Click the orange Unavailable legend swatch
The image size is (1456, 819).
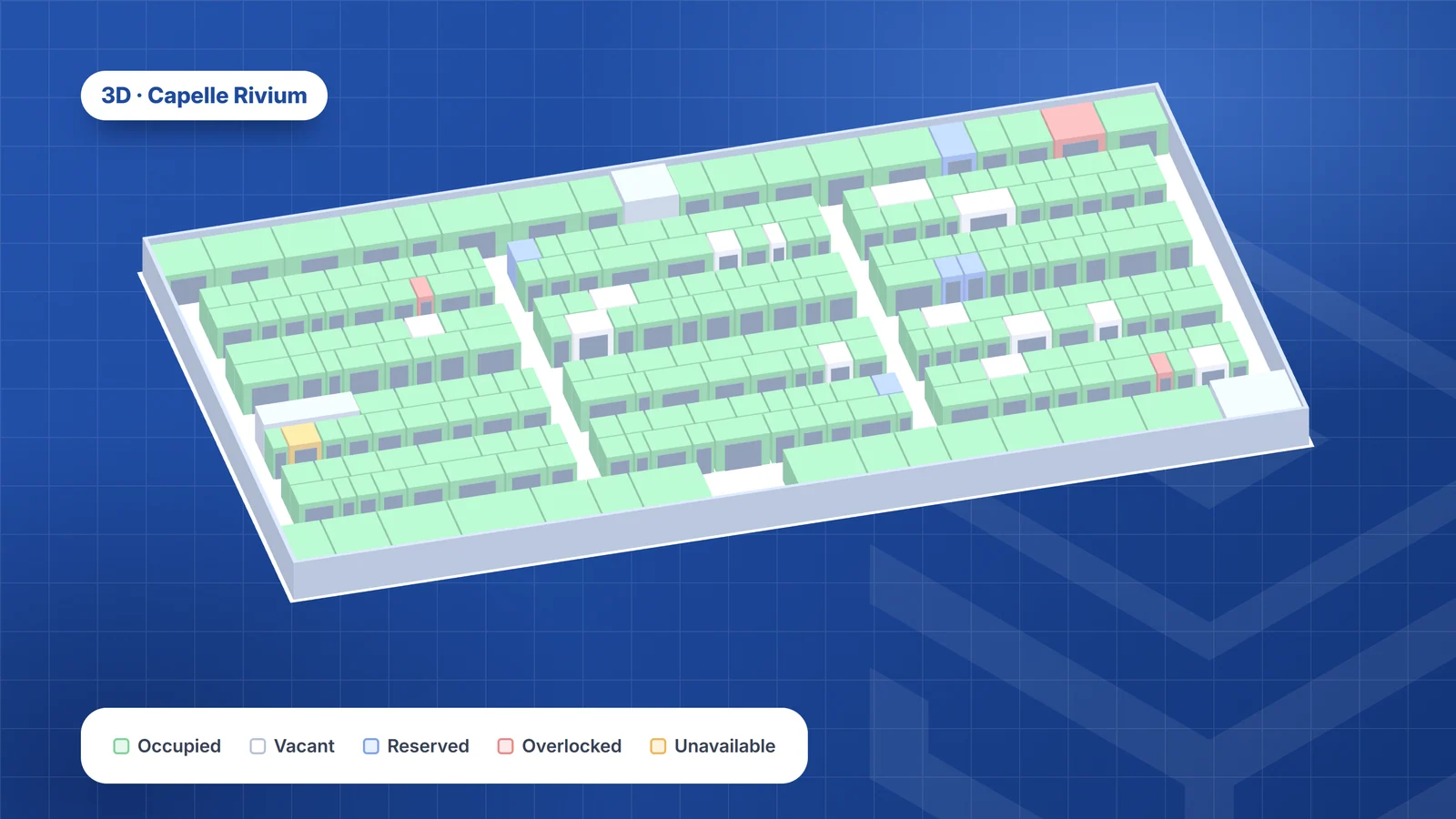coord(658,746)
